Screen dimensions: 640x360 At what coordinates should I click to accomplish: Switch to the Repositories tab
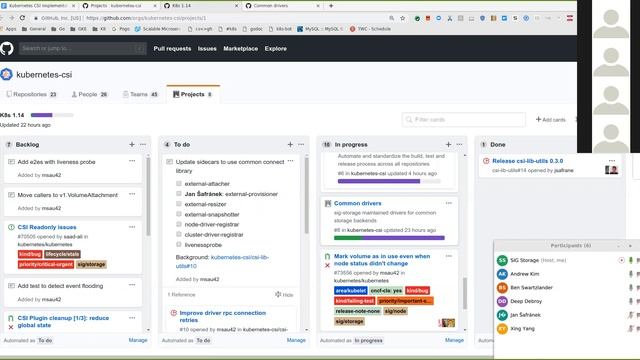(31, 94)
